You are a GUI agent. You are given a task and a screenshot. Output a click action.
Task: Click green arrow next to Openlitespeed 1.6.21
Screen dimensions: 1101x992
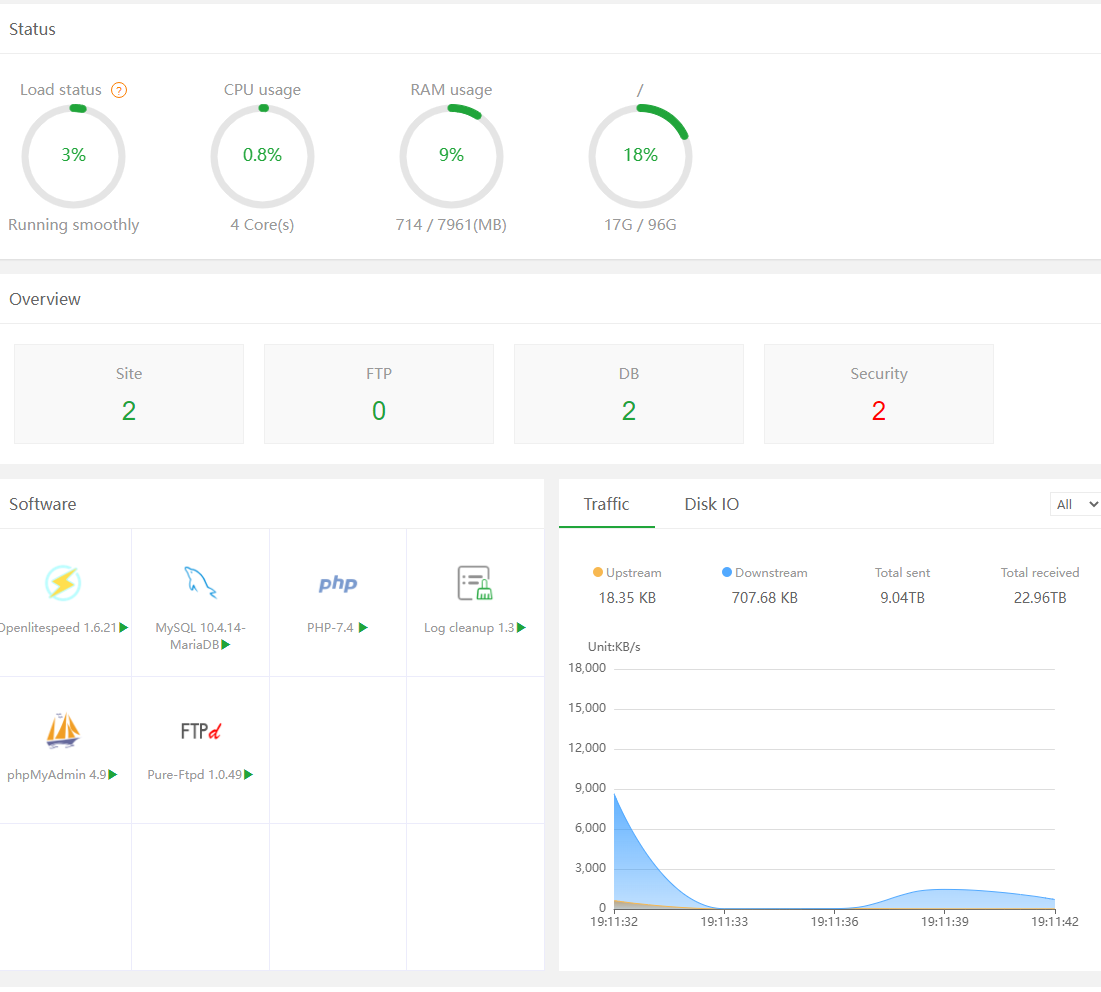point(124,628)
